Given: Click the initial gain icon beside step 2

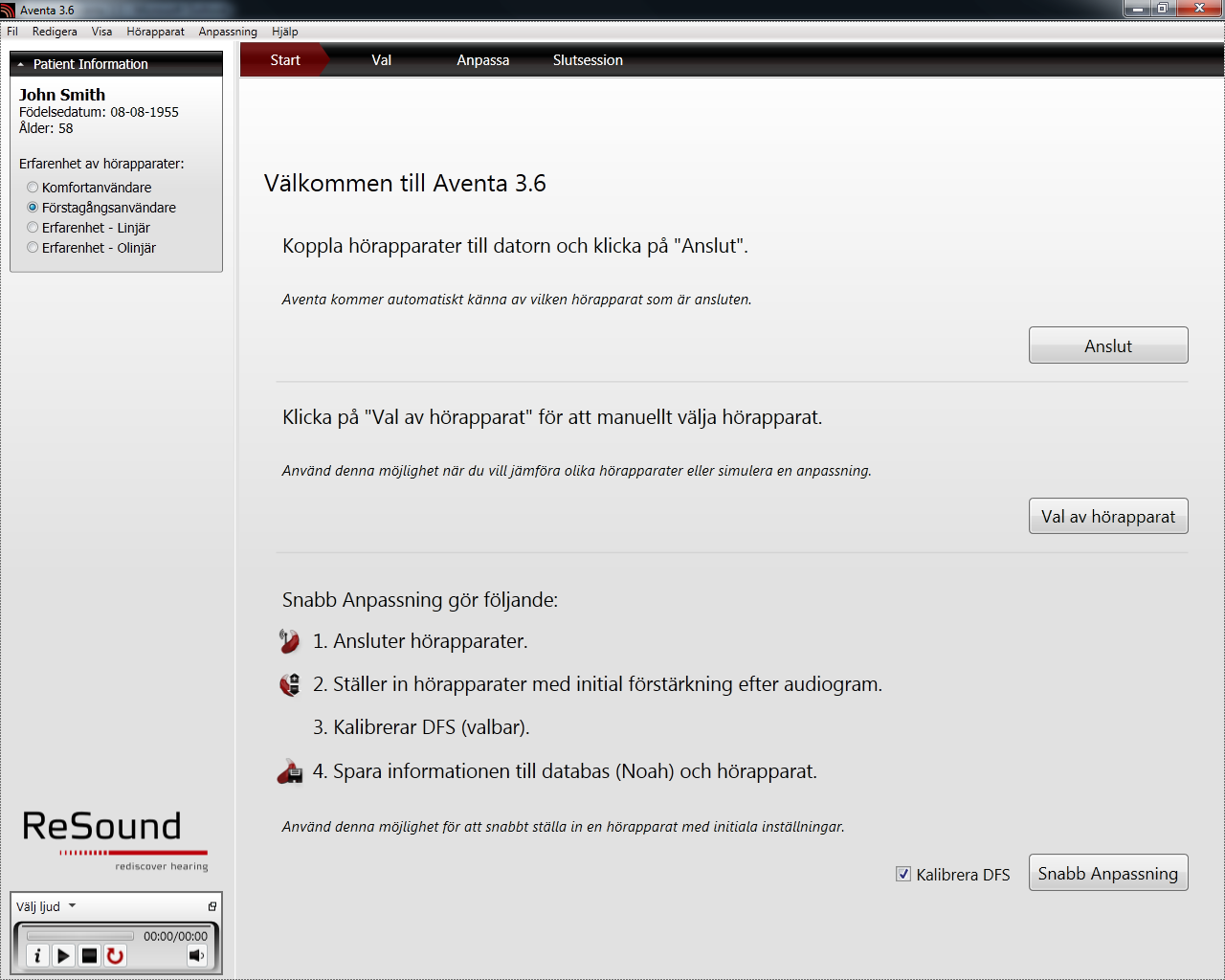Looking at the screenshot, I should point(289,684).
